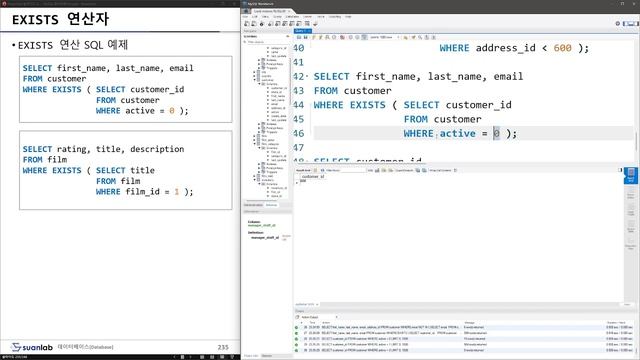Collapse the customer table tree node
This screenshot has width=640, height=360.
pos(255,80)
